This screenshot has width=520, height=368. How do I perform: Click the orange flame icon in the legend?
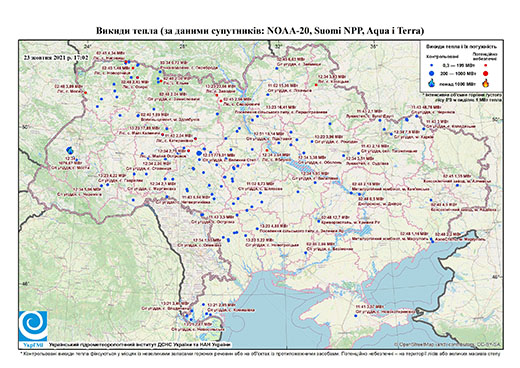click(486, 83)
